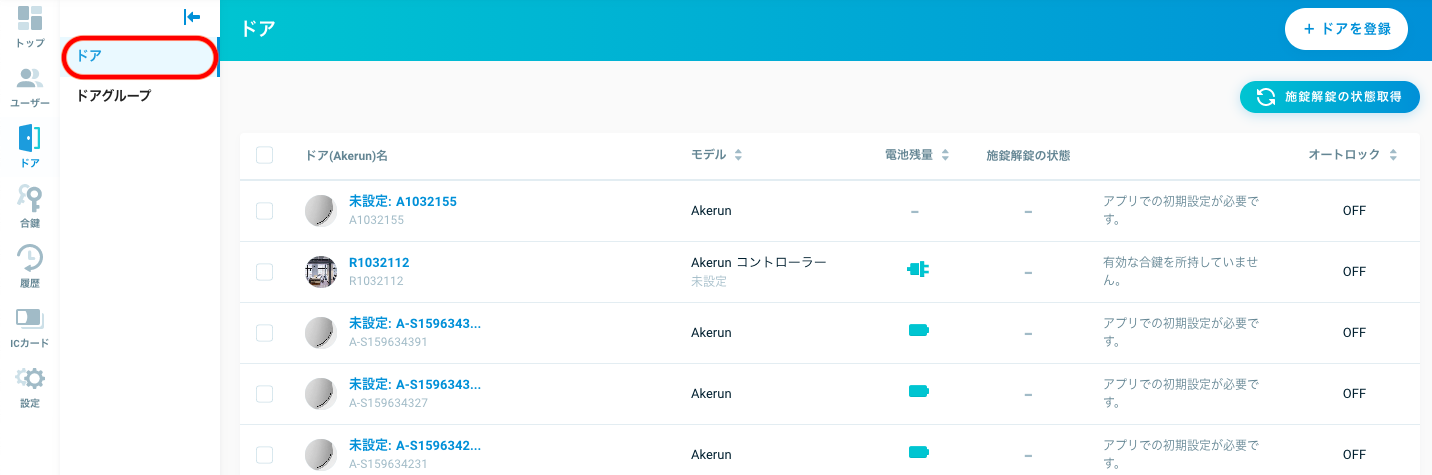Open the 未設定 door link above A-S159634231

coord(415,446)
